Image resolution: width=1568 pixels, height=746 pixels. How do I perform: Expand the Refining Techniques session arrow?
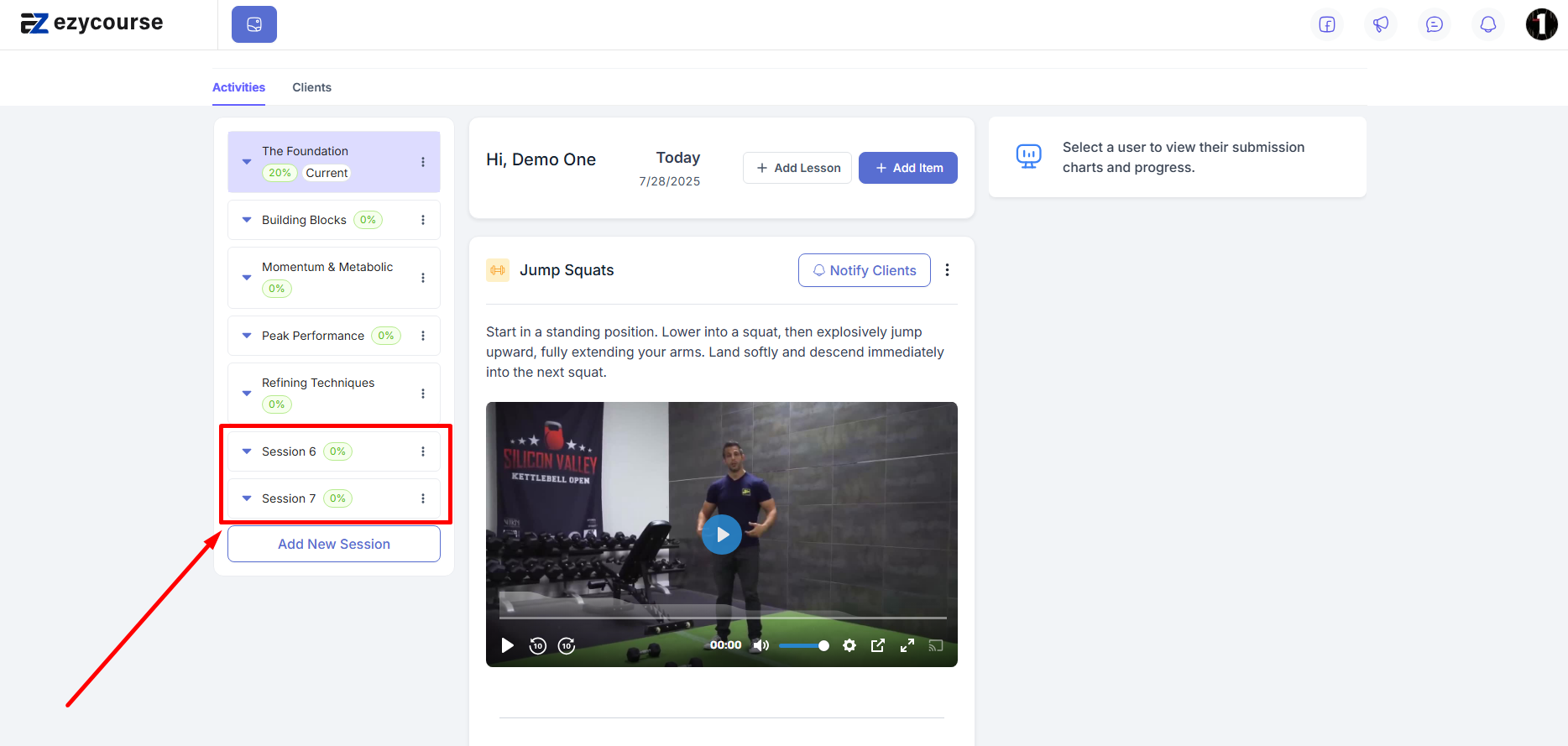pyautogui.click(x=247, y=394)
